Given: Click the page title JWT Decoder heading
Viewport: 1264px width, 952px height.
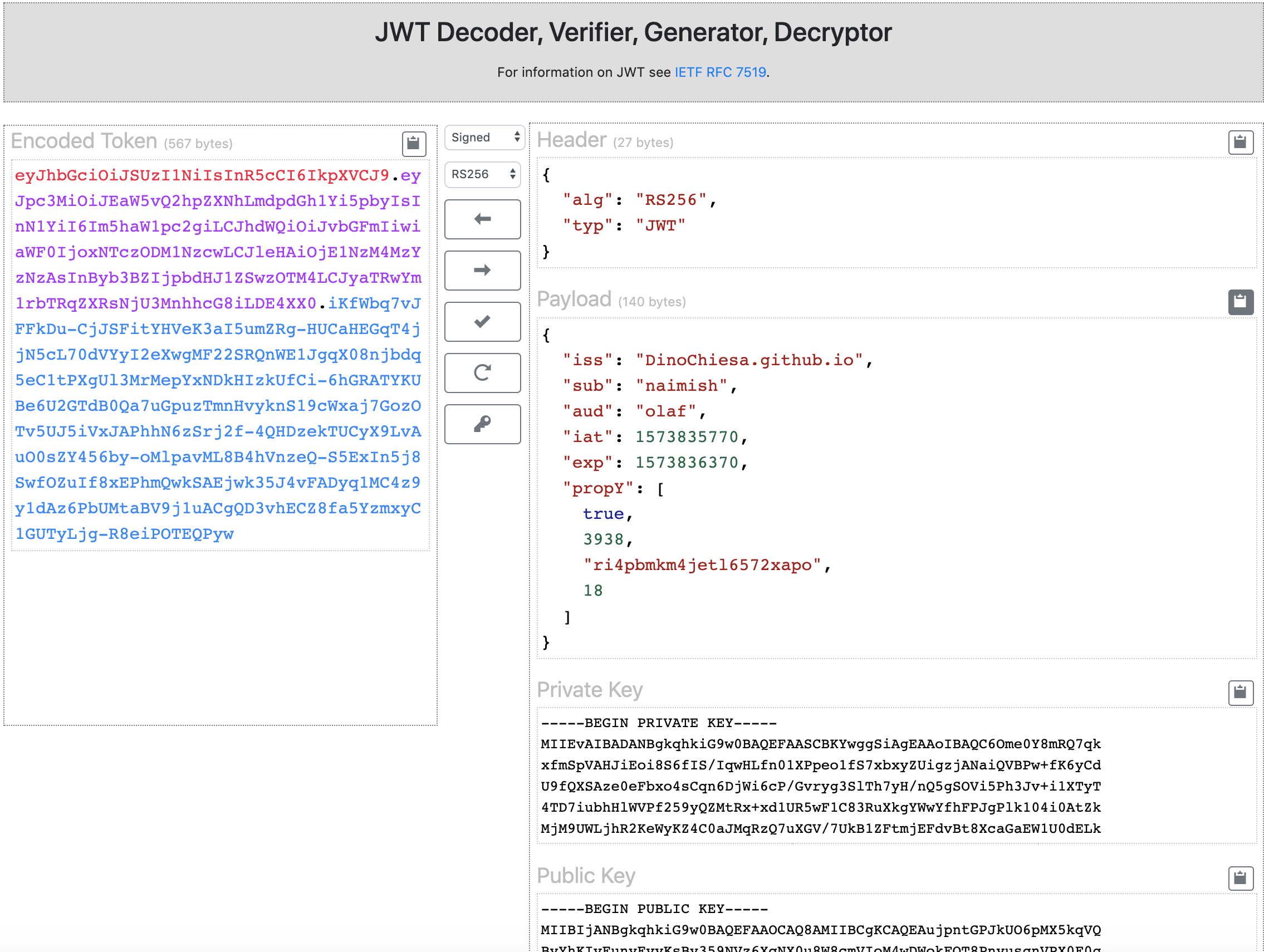Looking at the screenshot, I should 633,33.
